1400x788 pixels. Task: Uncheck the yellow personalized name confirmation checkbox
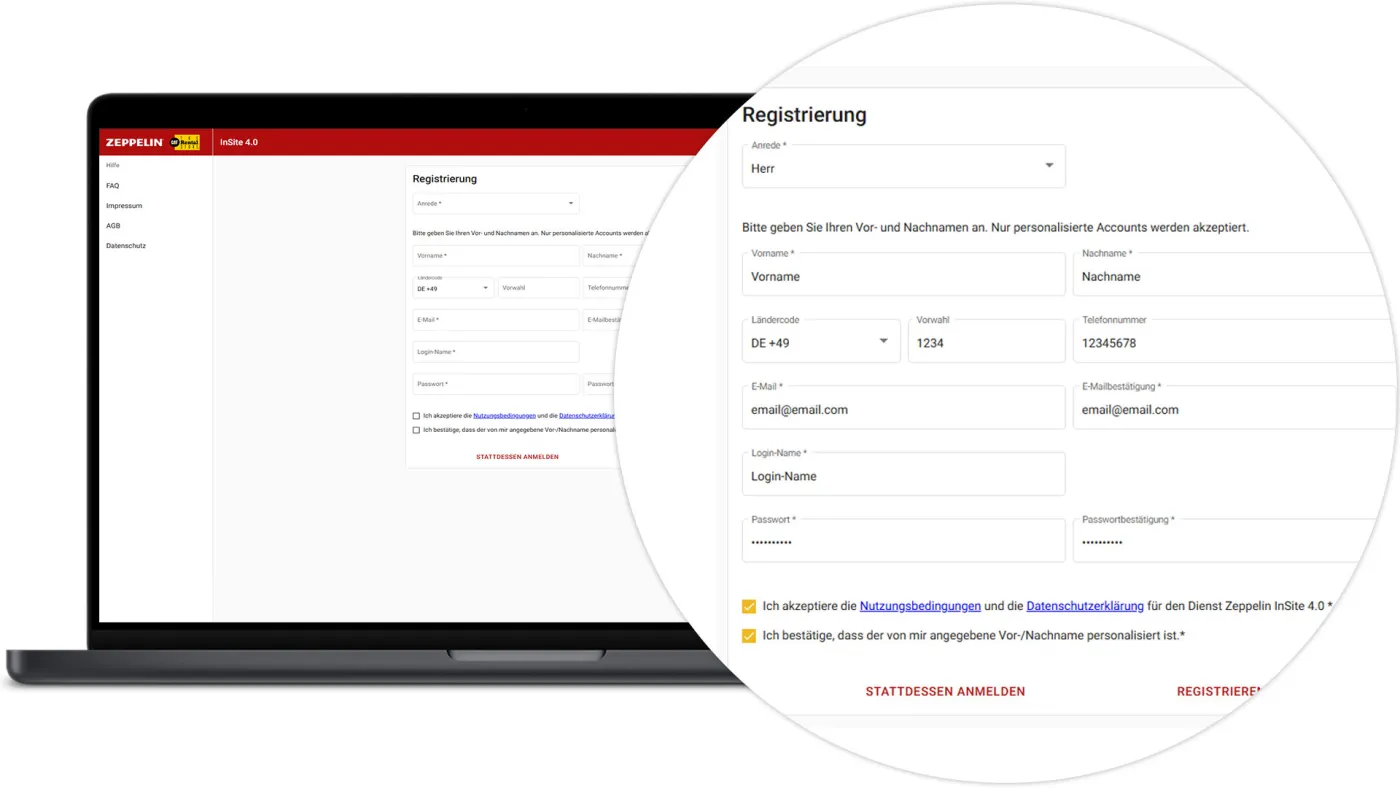[749, 636]
